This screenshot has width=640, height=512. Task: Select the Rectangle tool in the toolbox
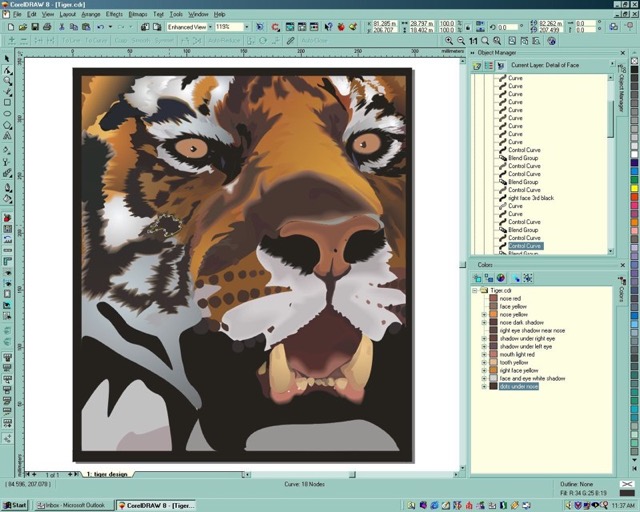pyautogui.click(x=7, y=102)
